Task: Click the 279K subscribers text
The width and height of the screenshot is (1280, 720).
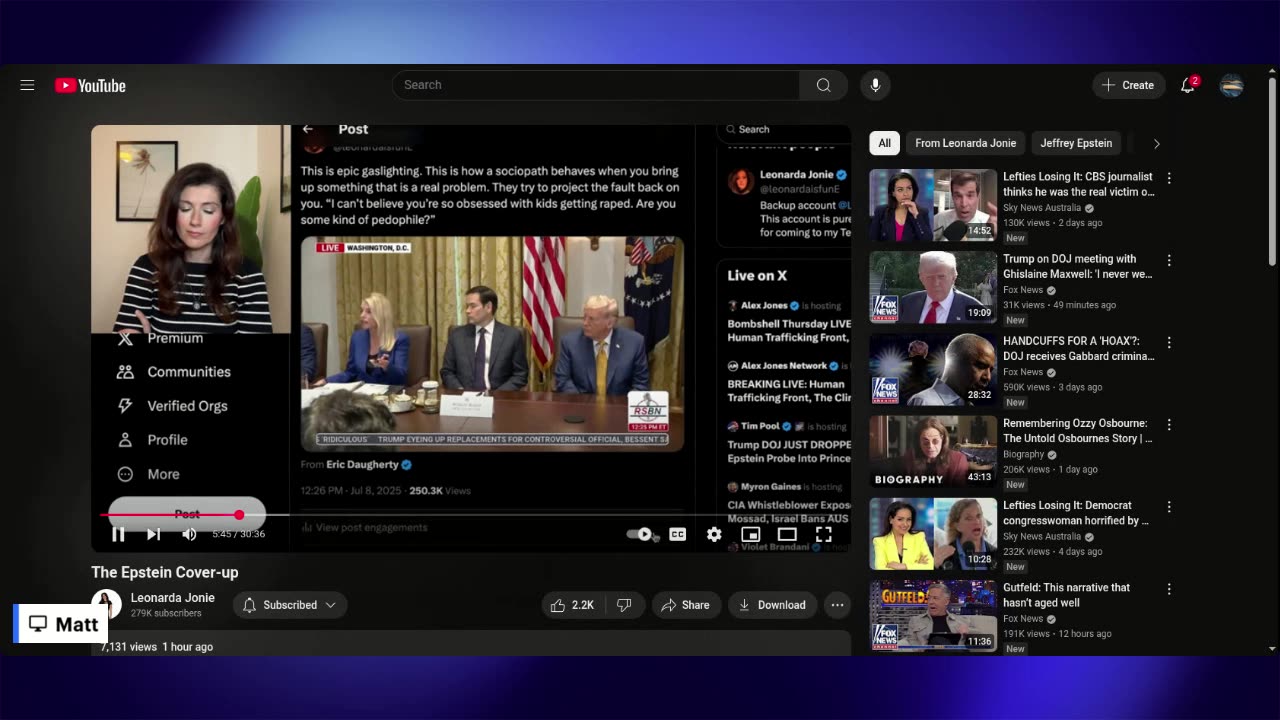Action: [x=166, y=614]
